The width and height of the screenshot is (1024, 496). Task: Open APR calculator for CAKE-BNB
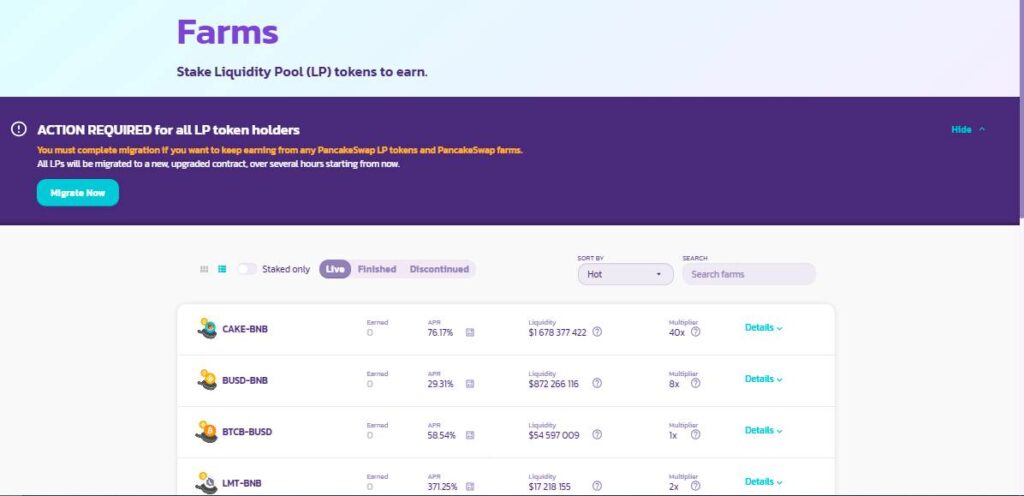coord(470,332)
